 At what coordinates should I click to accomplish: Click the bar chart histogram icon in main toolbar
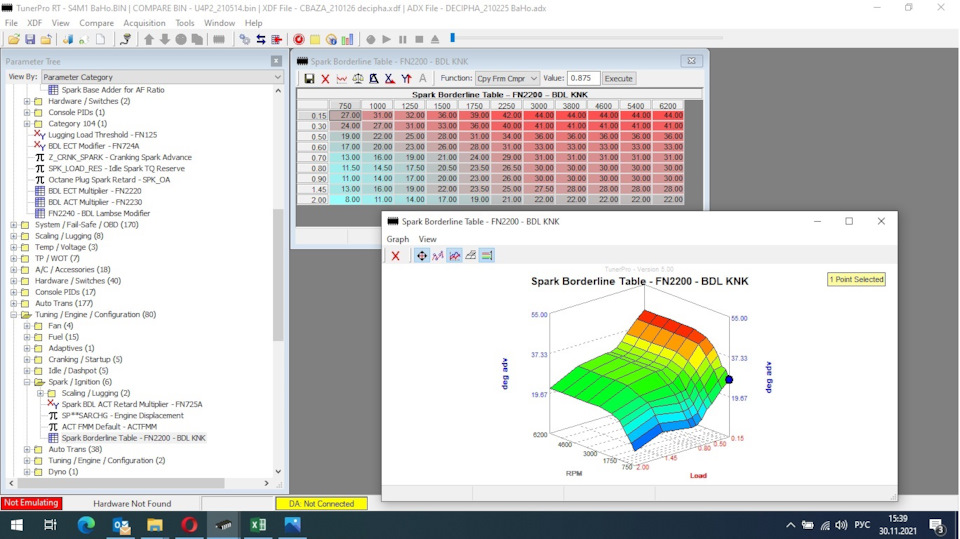pos(347,39)
